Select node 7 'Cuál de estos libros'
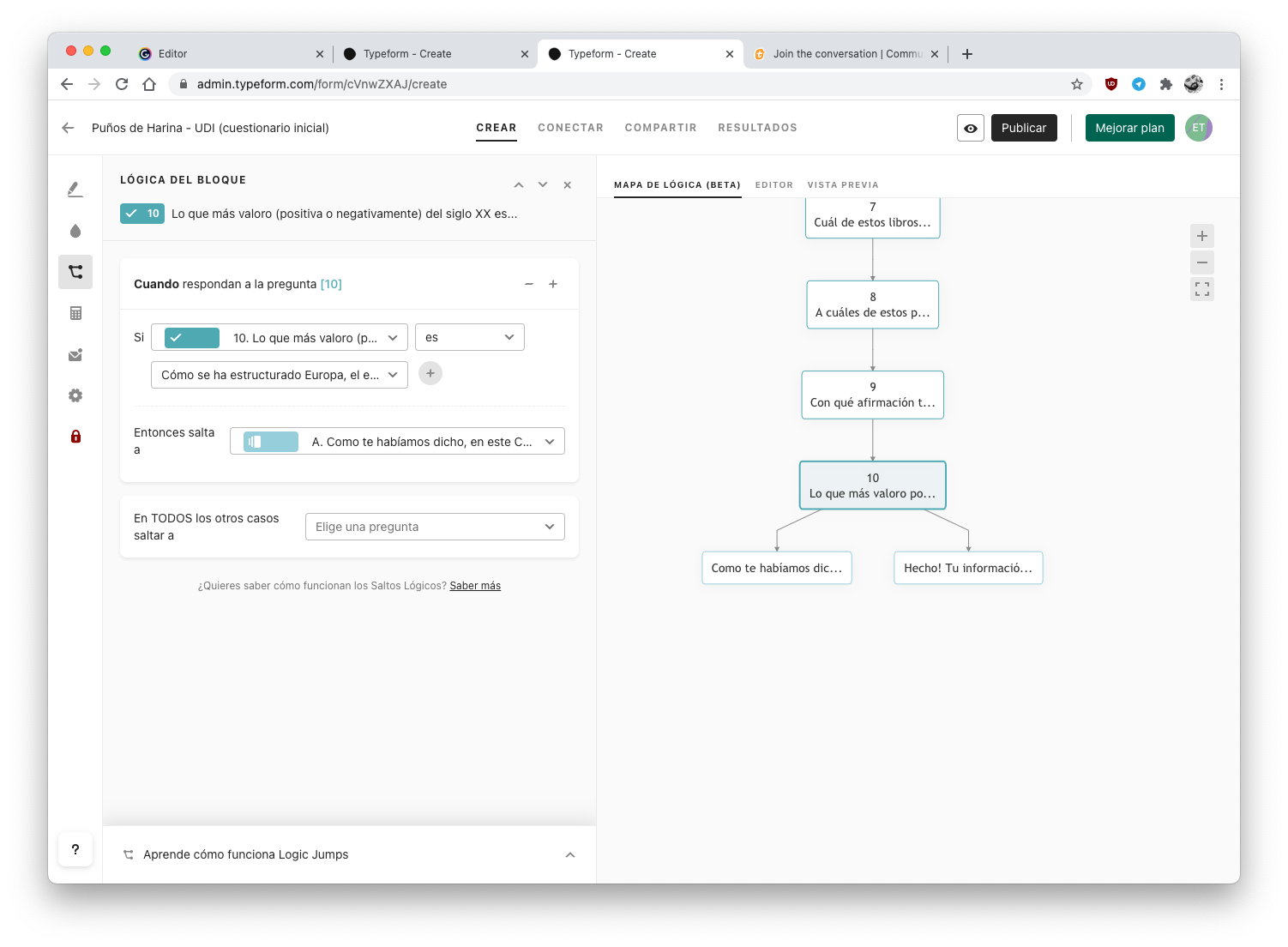The height and width of the screenshot is (947, 1288). [x=872, y=217]
